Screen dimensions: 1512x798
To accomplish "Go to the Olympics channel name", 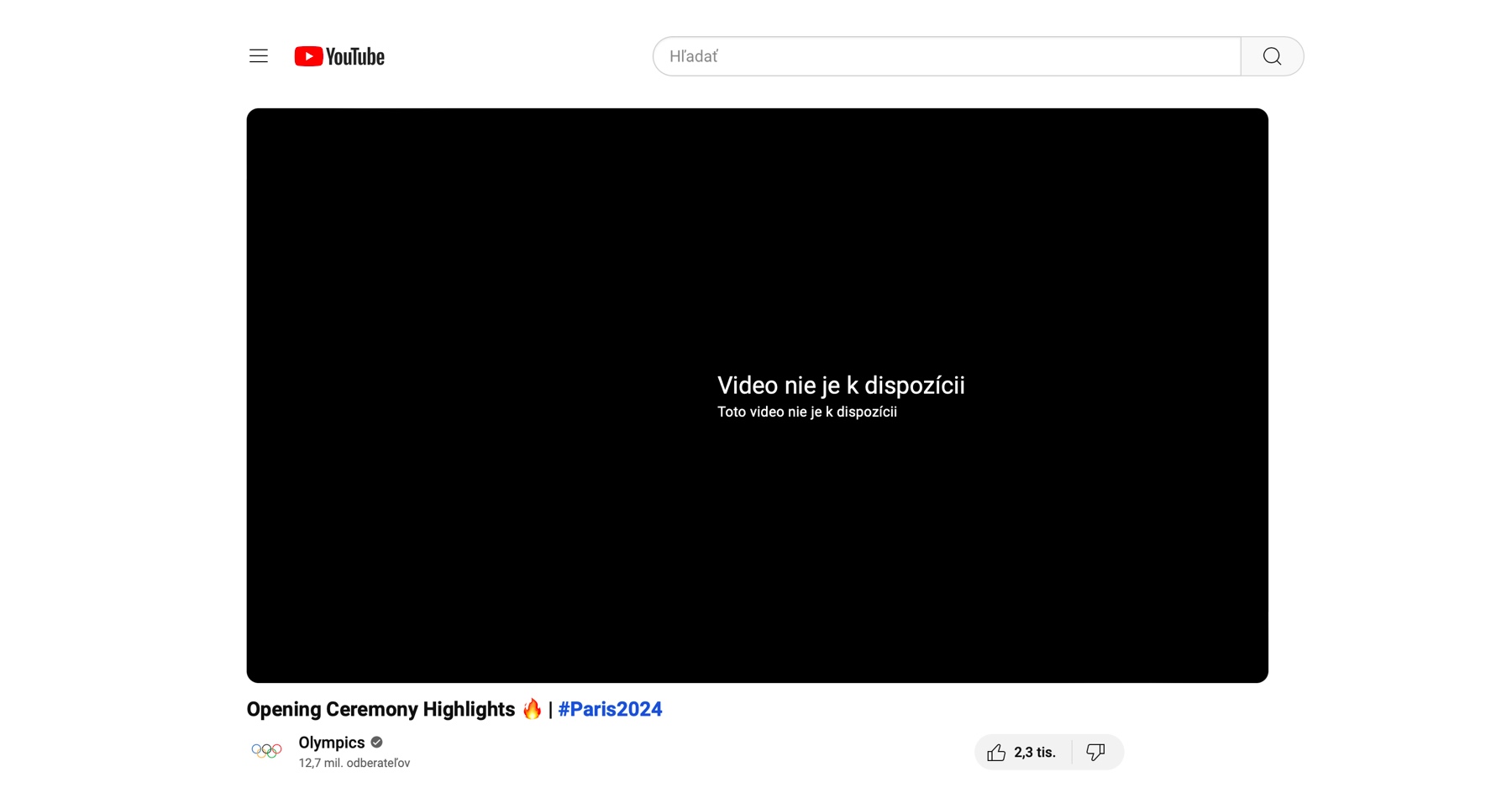I will point(332,743).
